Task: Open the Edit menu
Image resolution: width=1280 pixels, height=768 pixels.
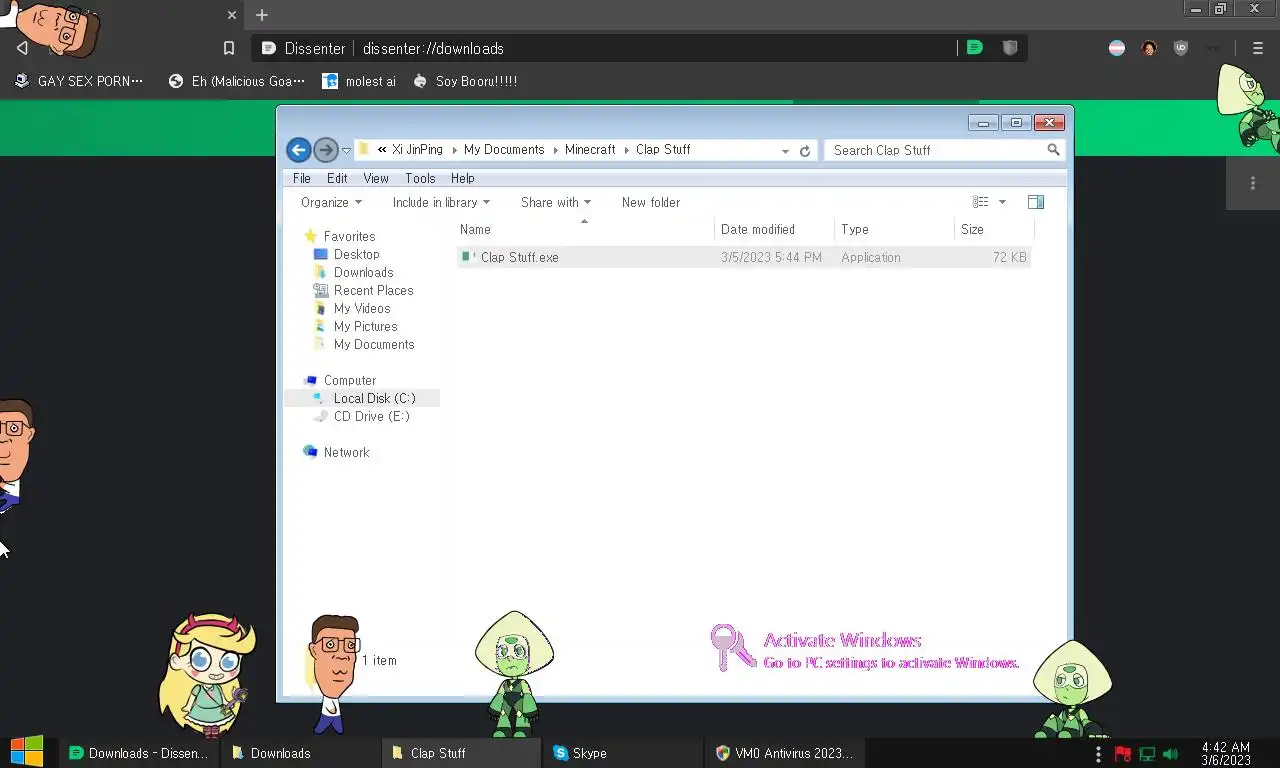Action: click(x=337, y=178)
